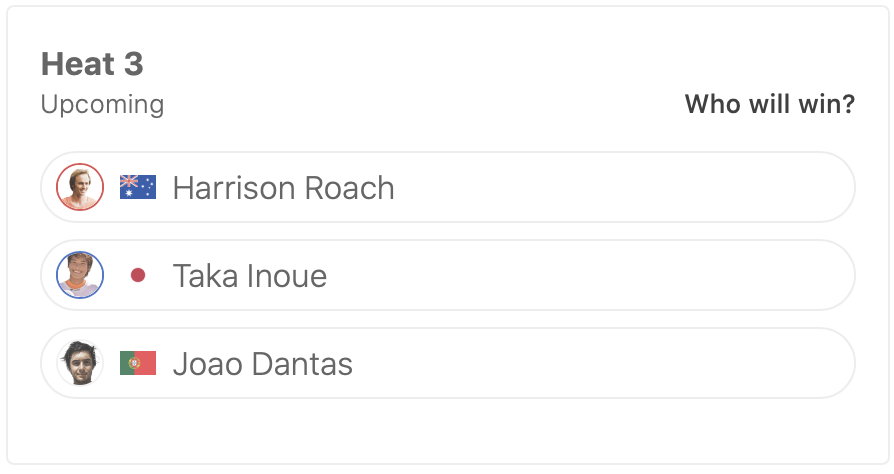Viewport: 894px width, 474px height.
Task: Click the "Who will win?" prompt
Action: 769,104
